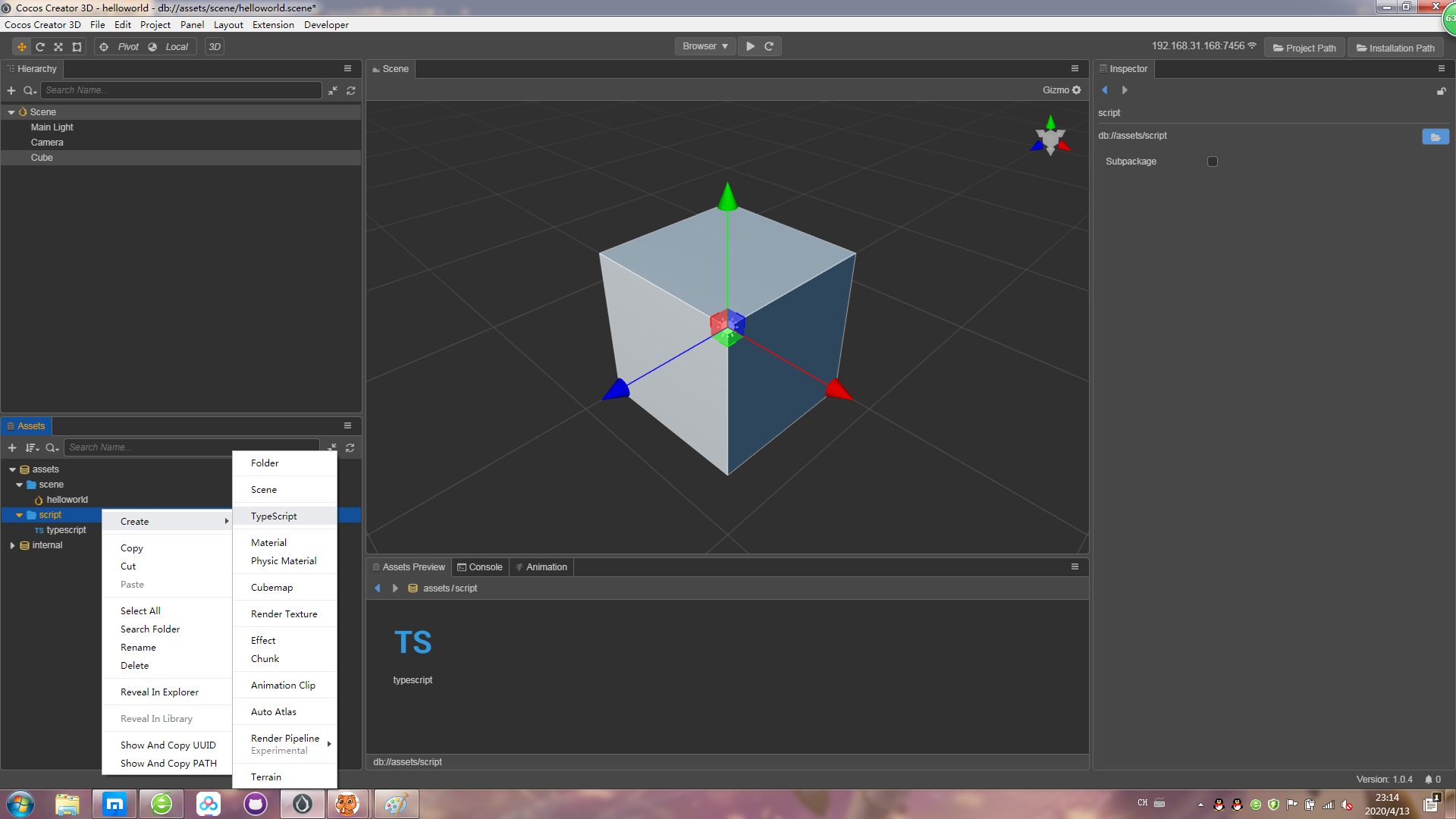Select the rect transform tool
Screen dimensions: 1456x819
click(x=77, y=47)
